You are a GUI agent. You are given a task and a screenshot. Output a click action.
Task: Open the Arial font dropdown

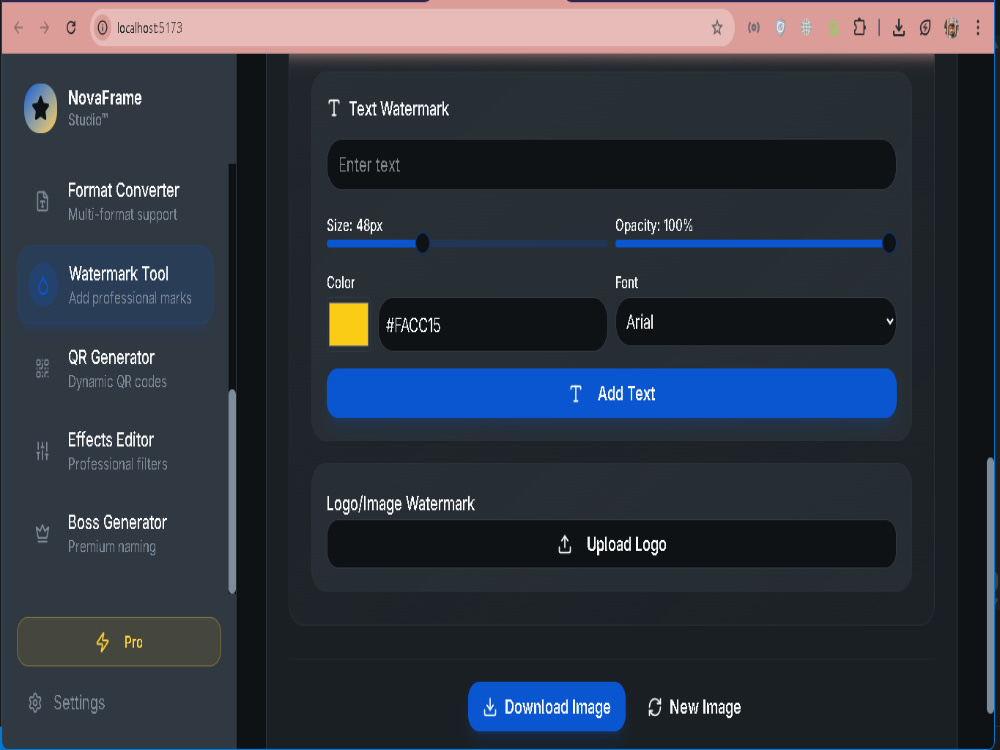click(x=755, y=322)
